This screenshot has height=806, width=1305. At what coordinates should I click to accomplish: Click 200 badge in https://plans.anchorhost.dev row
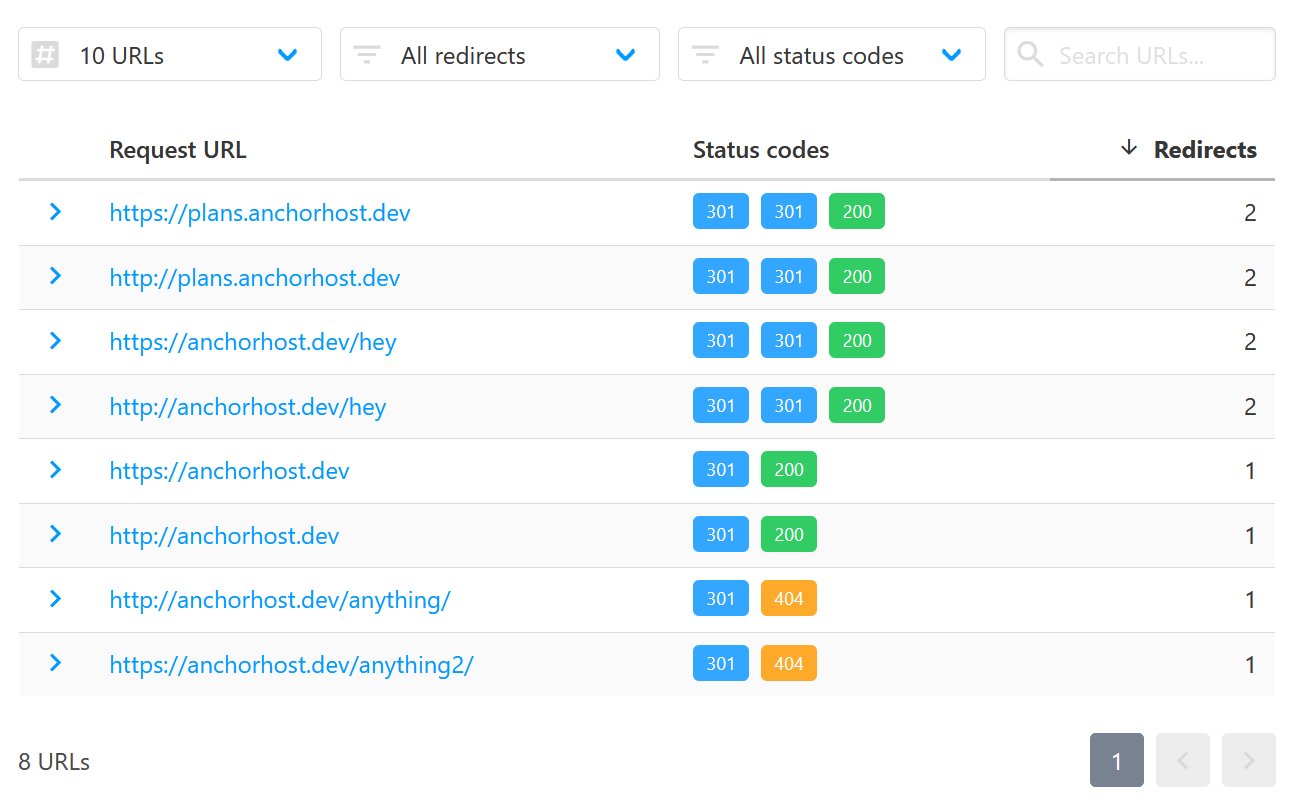click(857, 212)
